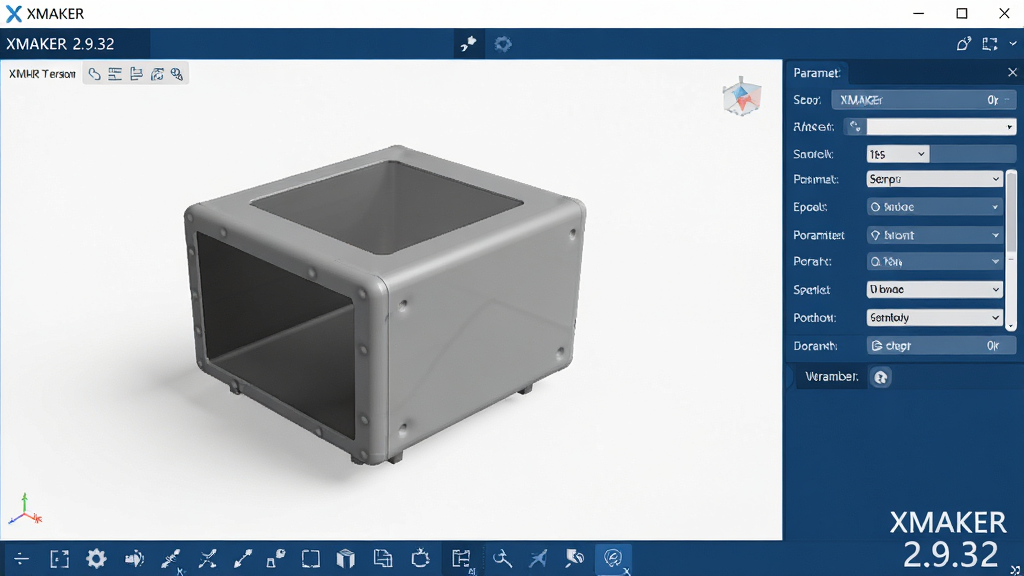Expand the Epcek dropdown
Viewport: 1024px width, 576px height.
tap(935, 207)
